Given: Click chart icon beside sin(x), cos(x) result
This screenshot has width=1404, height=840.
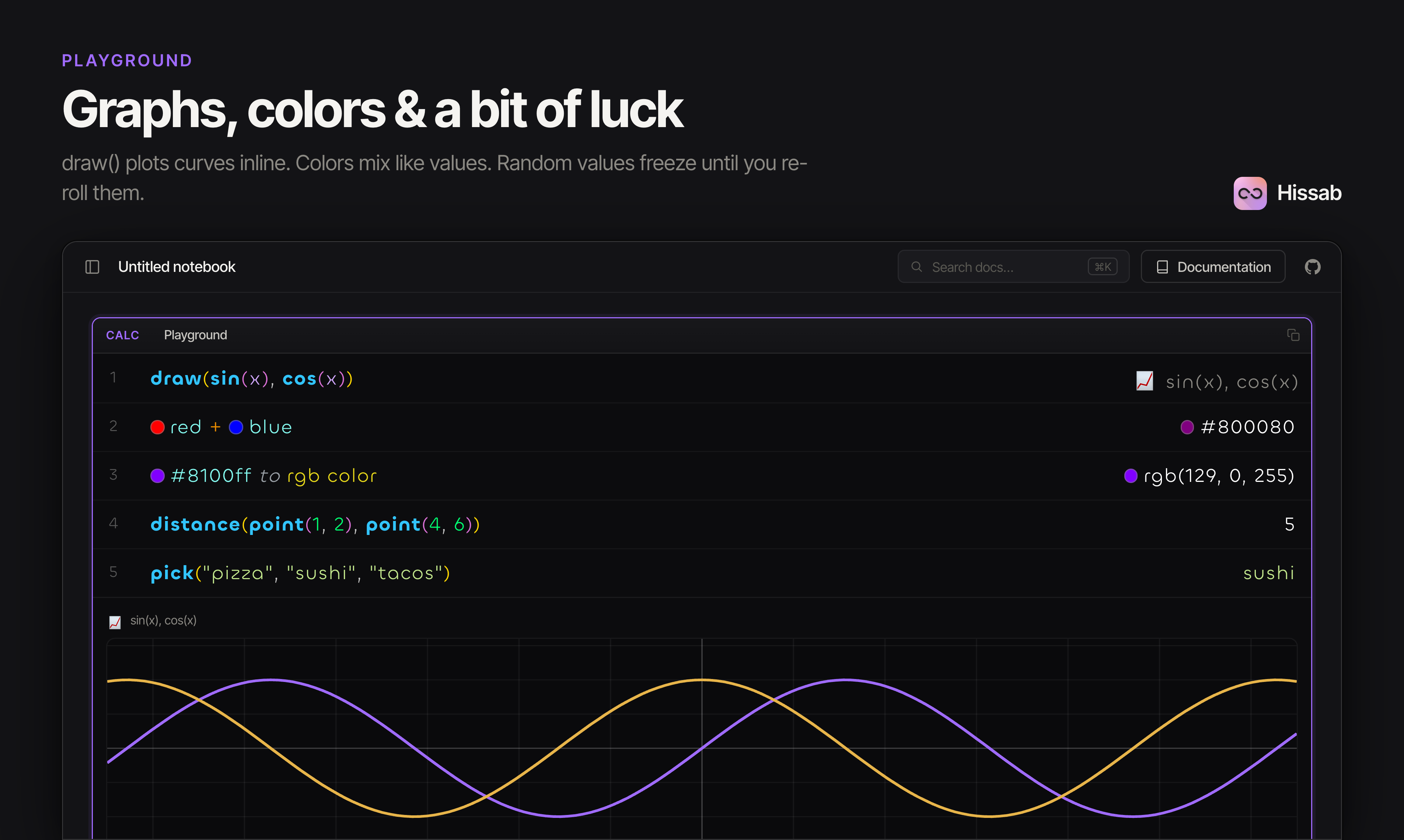Looking at the screenshot, I should 1144,381.
